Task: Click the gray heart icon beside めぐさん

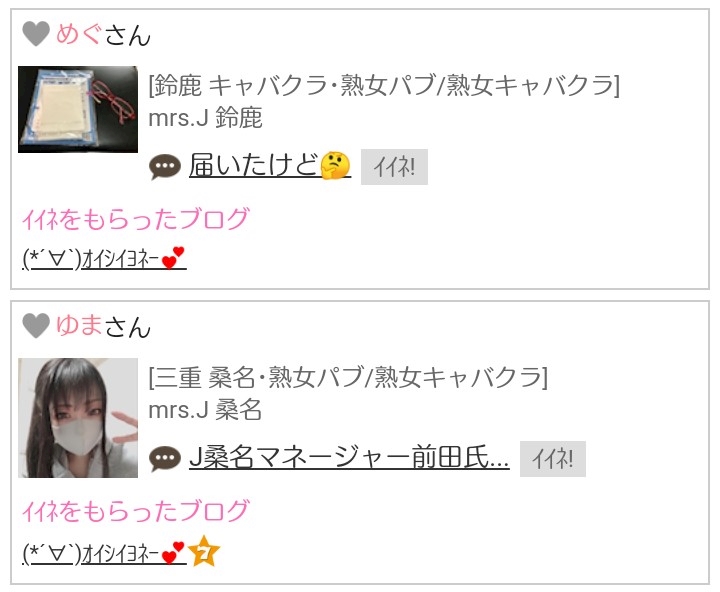Action: click(x=36, y=34)
